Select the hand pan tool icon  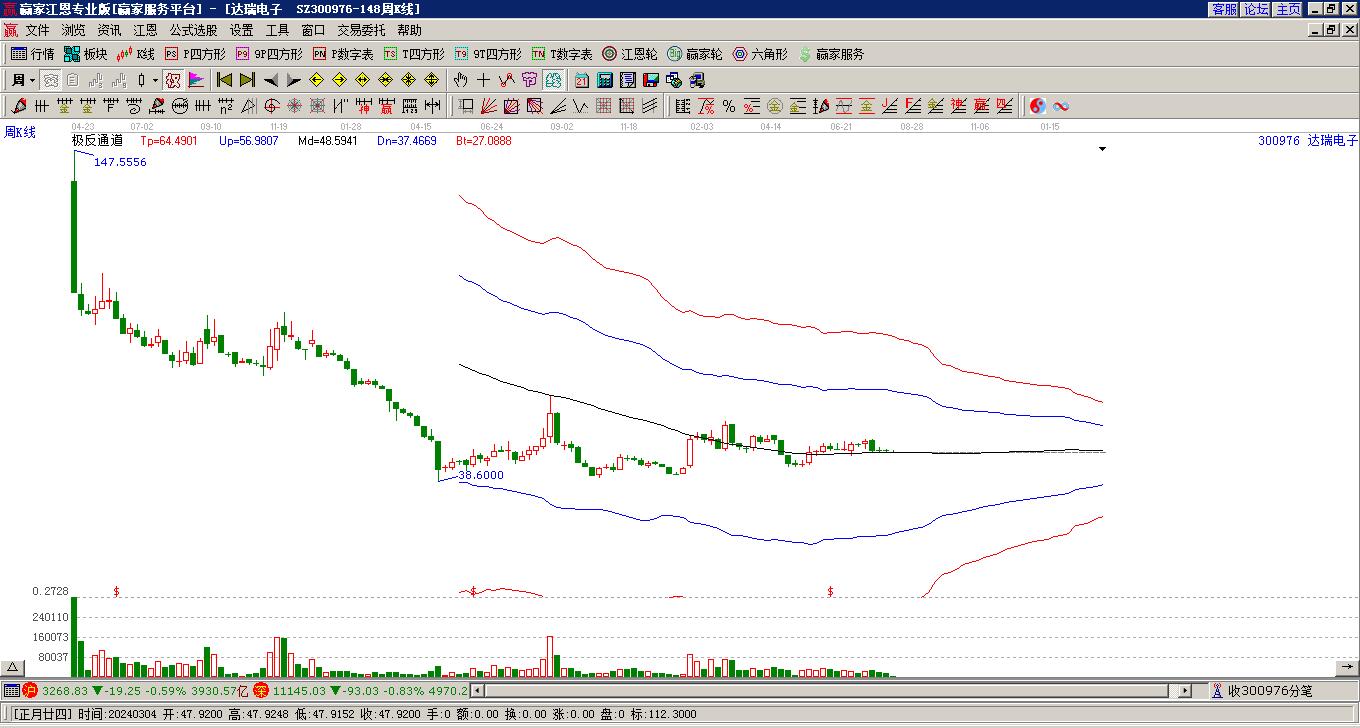(x=460, y=80)
